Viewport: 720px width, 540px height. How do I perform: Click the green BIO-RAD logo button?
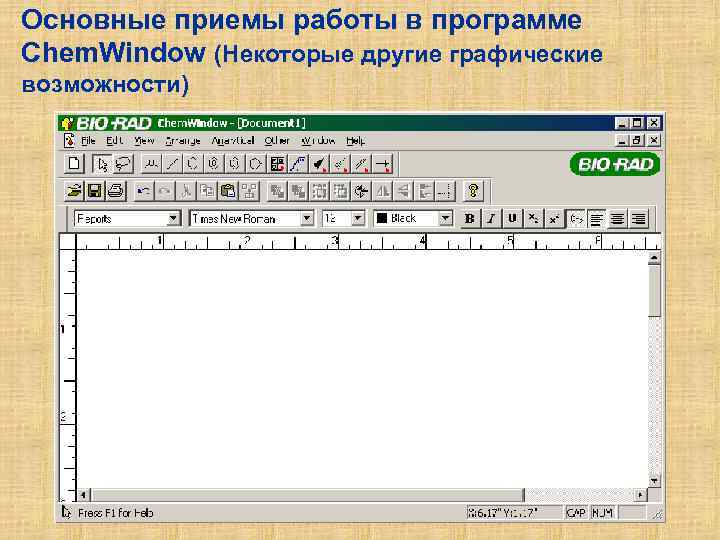point(615,164)
